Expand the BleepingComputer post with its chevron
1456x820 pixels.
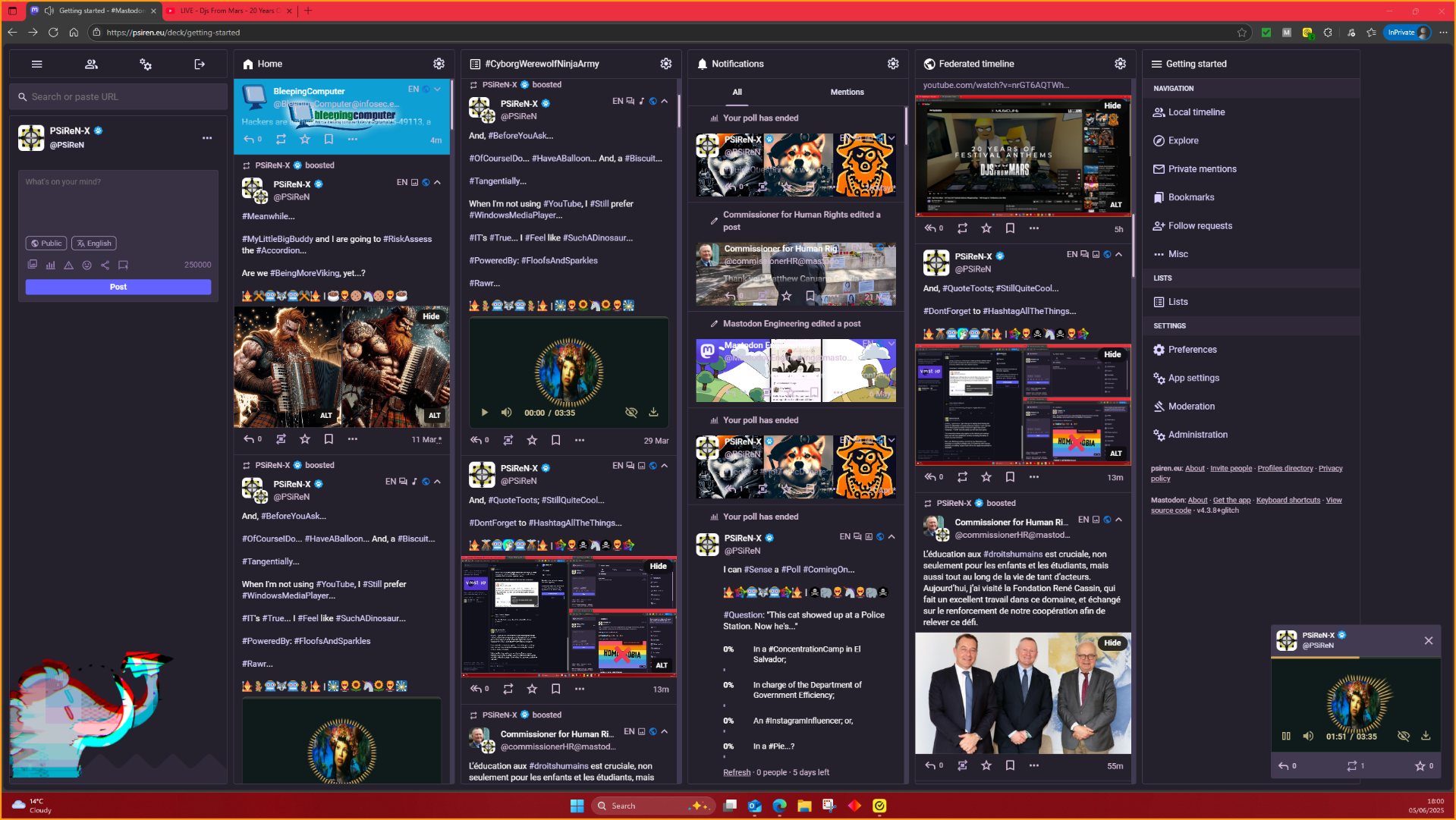[x=437, y=89]
